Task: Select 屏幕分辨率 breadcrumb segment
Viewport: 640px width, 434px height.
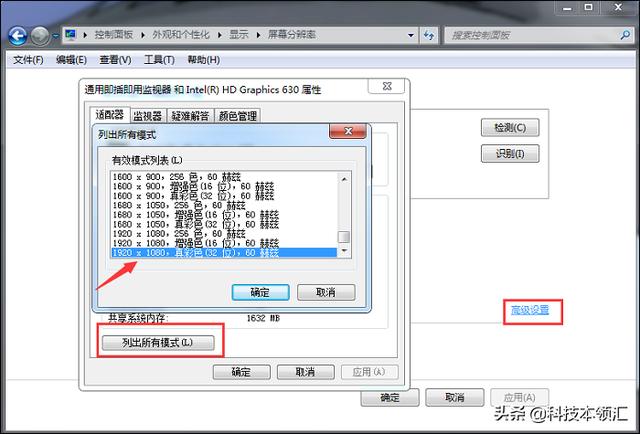Action: click(291, 35)
